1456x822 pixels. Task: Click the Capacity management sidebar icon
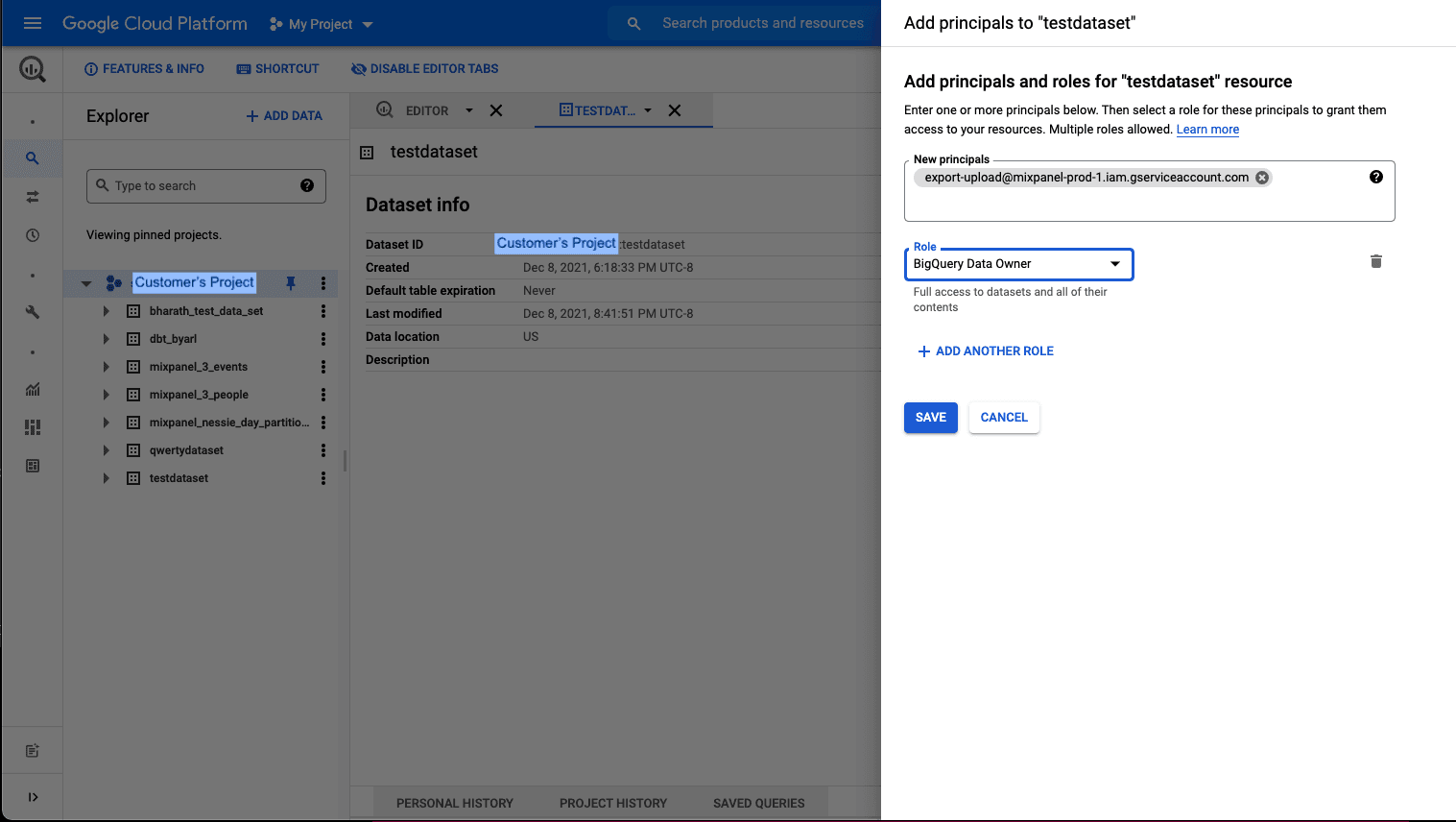point(33,426)
